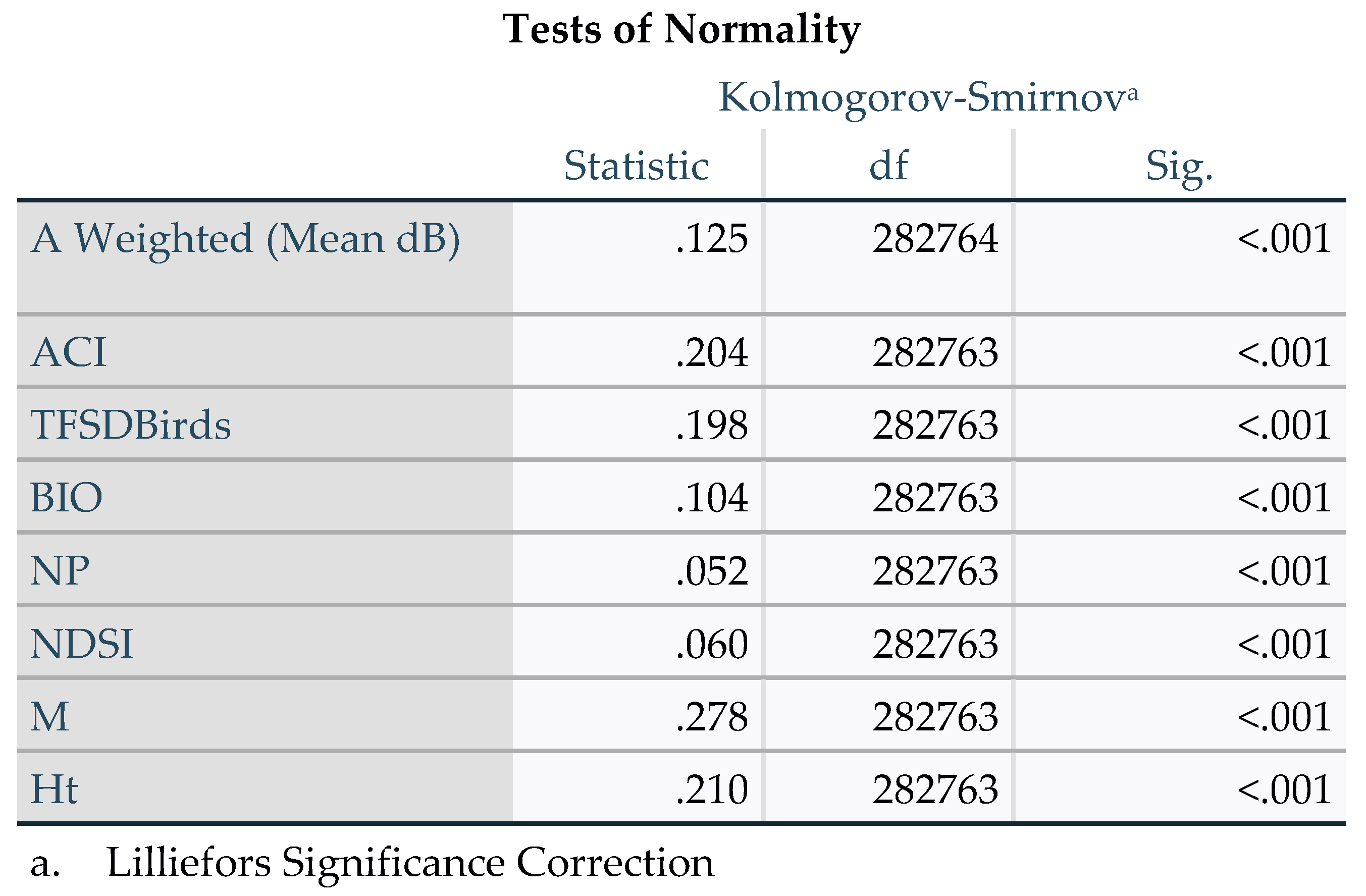Click the ACI row label
This screenshot has width=1366, height=896.
tap(69, 352)
